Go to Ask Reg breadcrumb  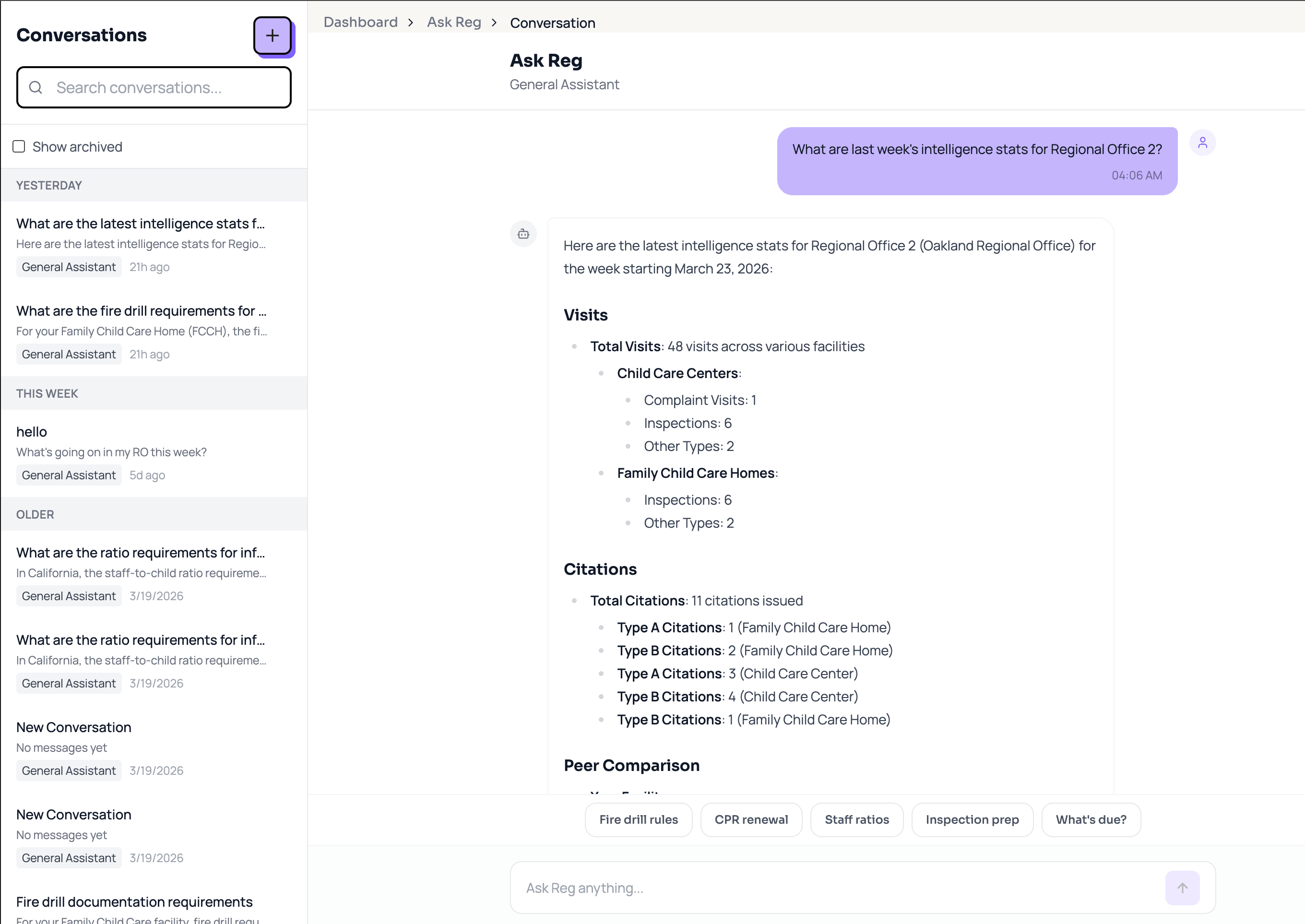tap(454, 23)
